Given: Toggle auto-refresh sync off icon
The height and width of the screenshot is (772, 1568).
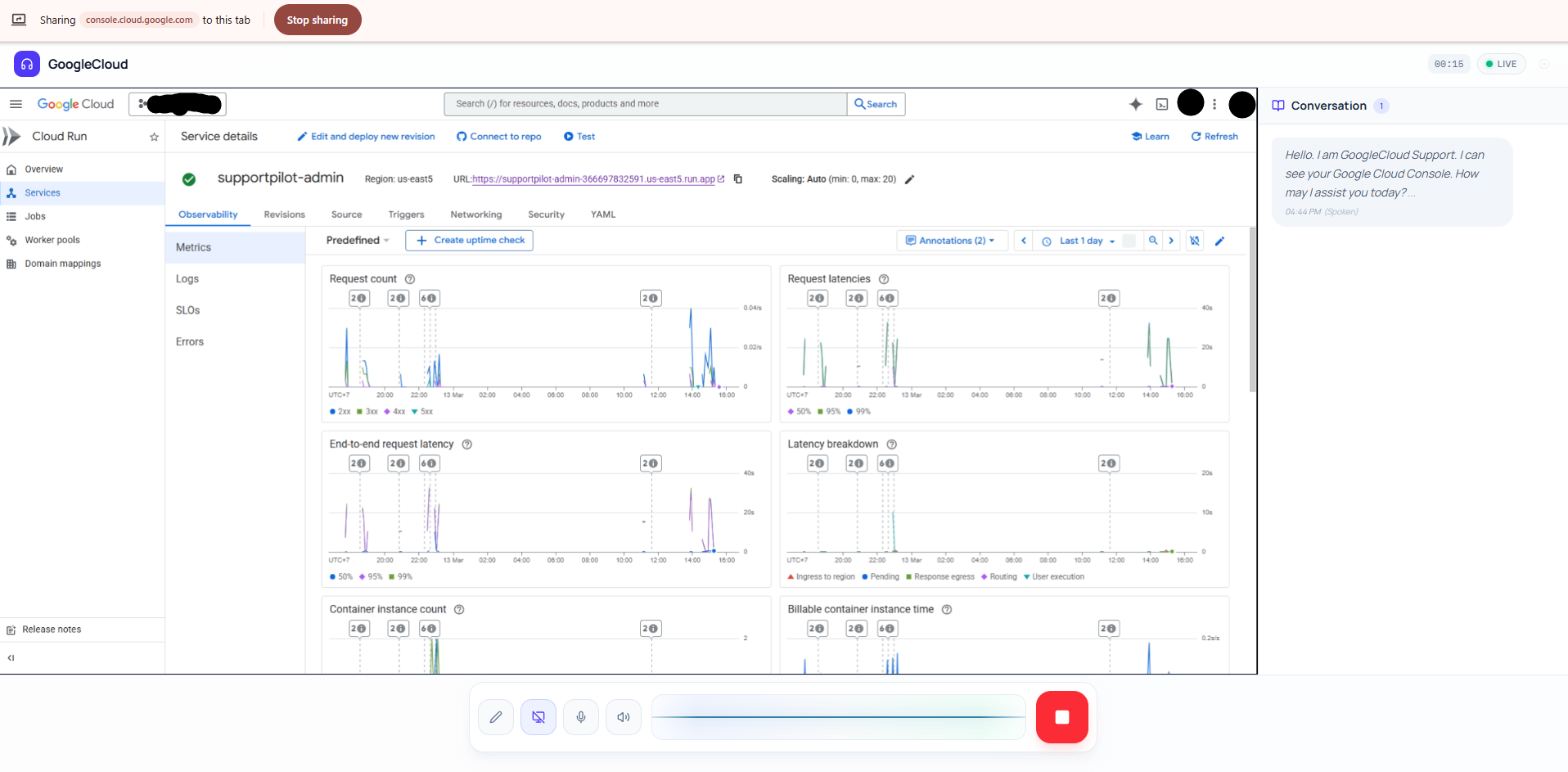Looking at the screenshot, I should (x=1195, y=241).
